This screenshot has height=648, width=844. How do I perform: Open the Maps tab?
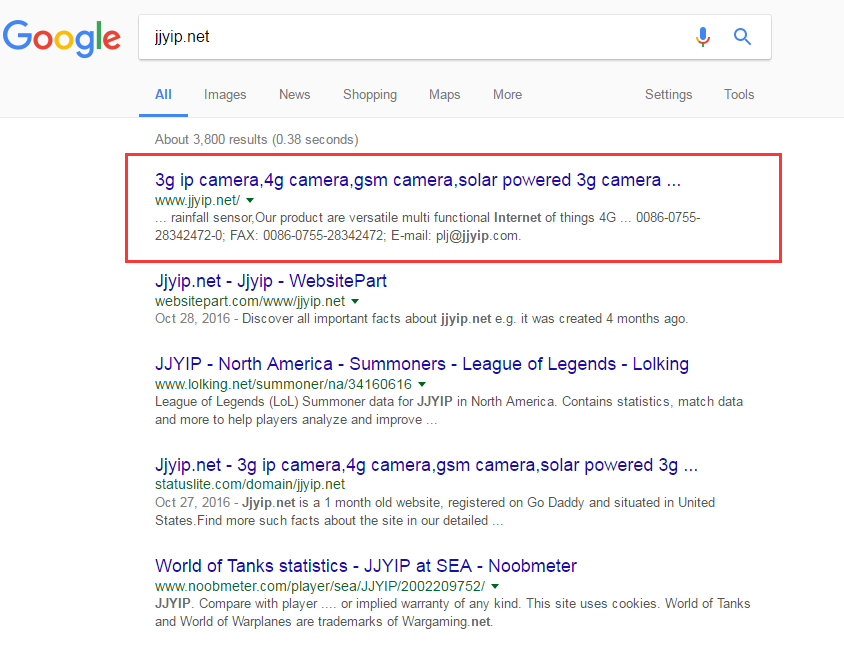click(x=445, y=95)
